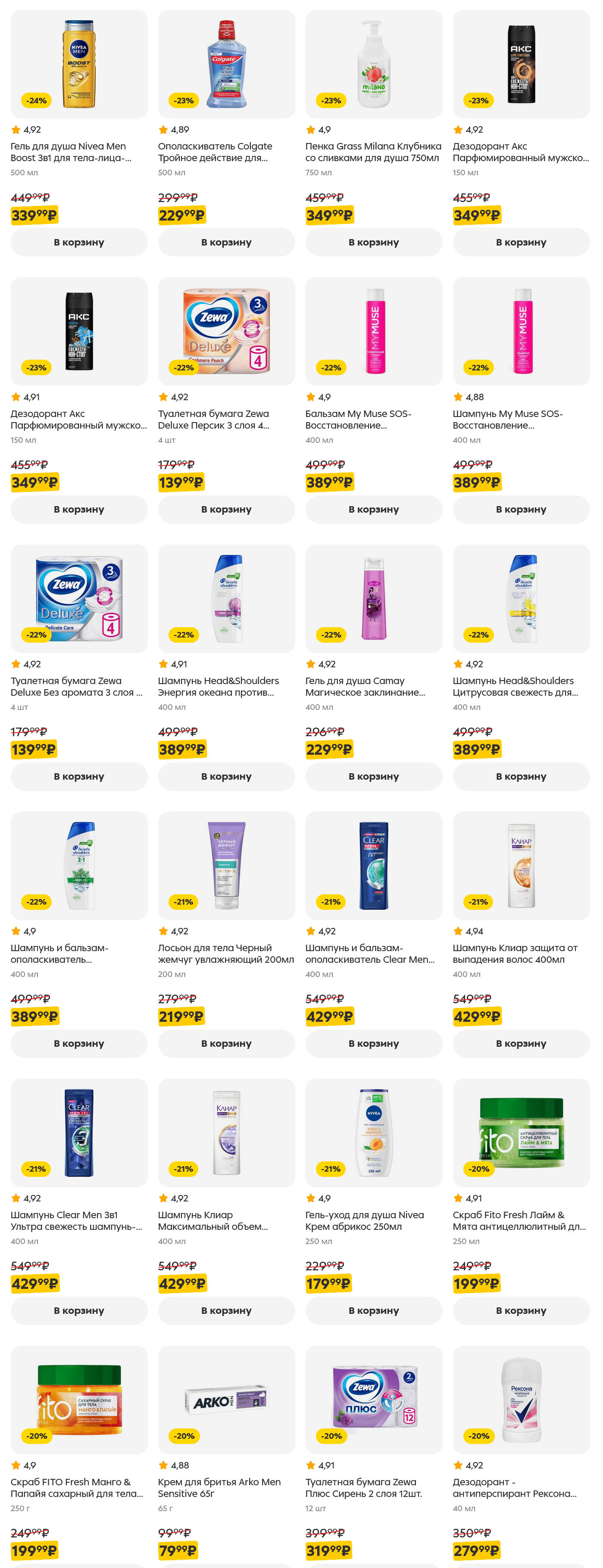Open the Туалетная бумага Zewa Плюс Сирень title
This screenshot has height=1568, width=603.
(364, 1487)
